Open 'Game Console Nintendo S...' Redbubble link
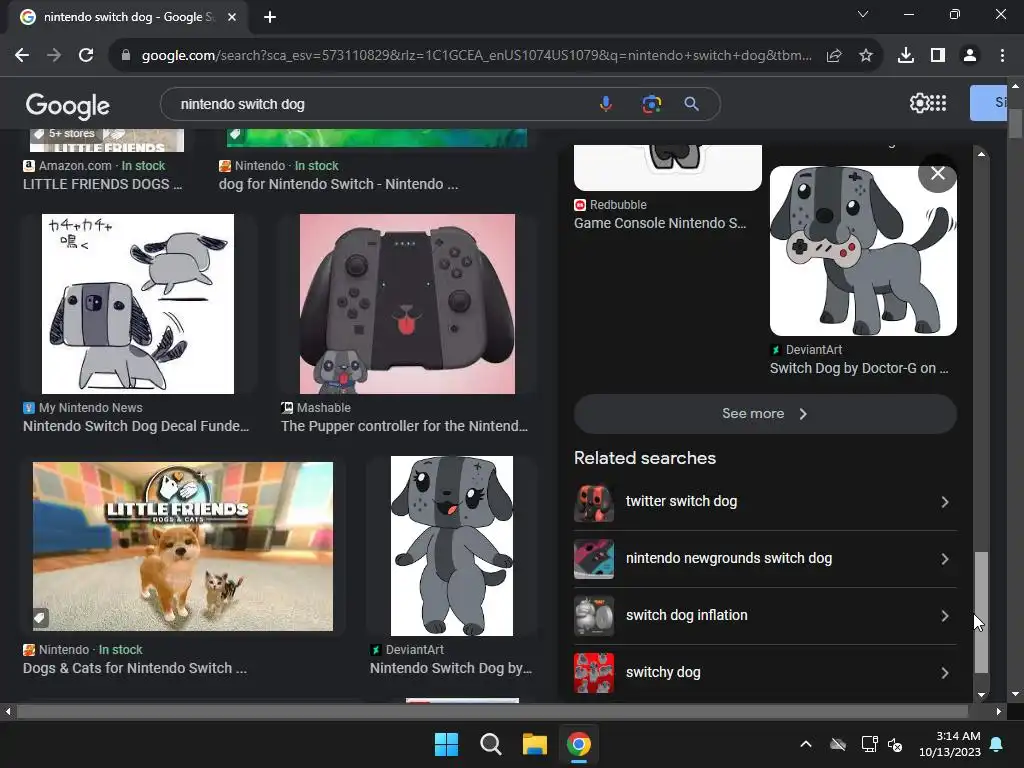Screen dimensions: 1024x768 click(x=660, y=223)
